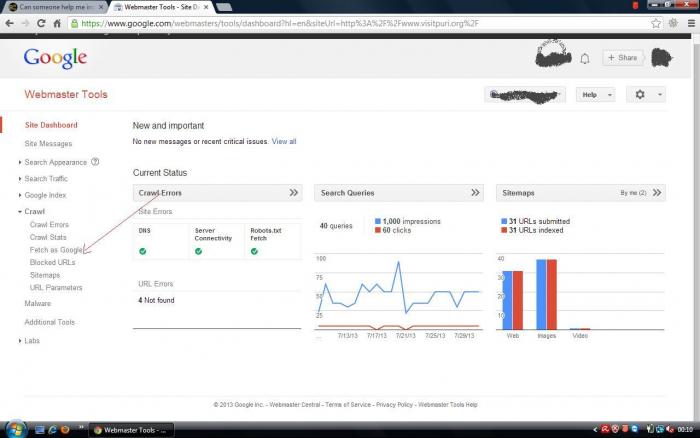The height and width of the screenshot is (438, 700).
Task: Click the extension icon beside star
Action: (x=673, y=23)
